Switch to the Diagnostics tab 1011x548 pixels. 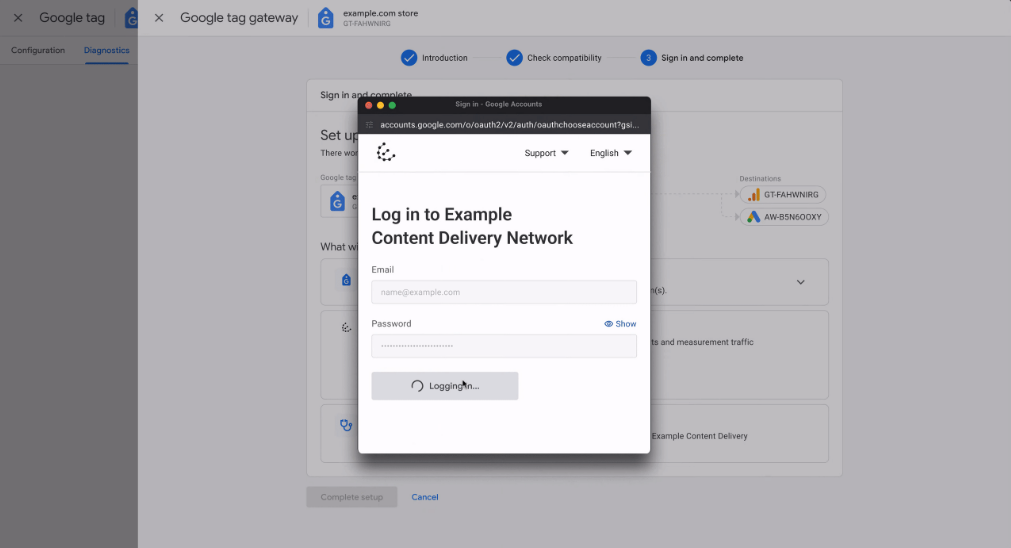click(x=106, y=50)
